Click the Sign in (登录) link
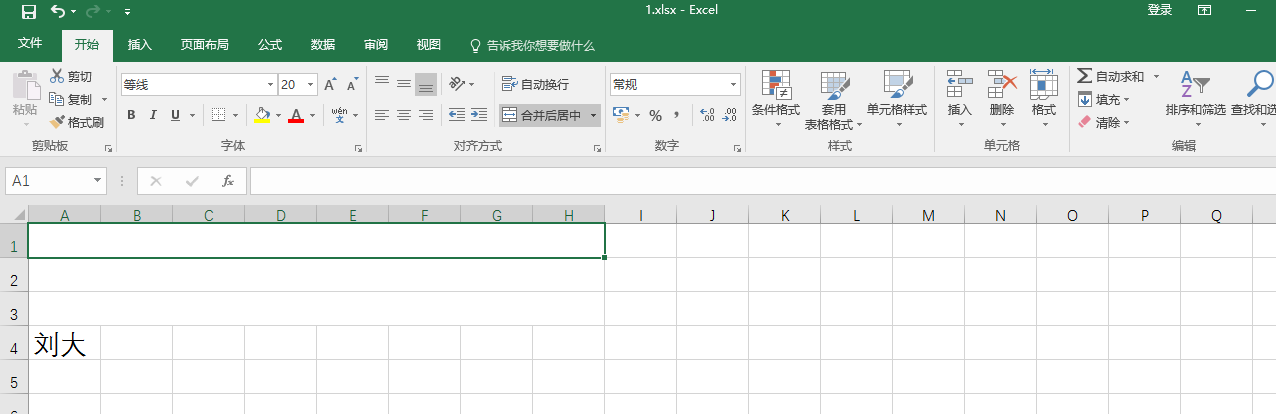1276x414 pixels. (x=1159, y=10)
